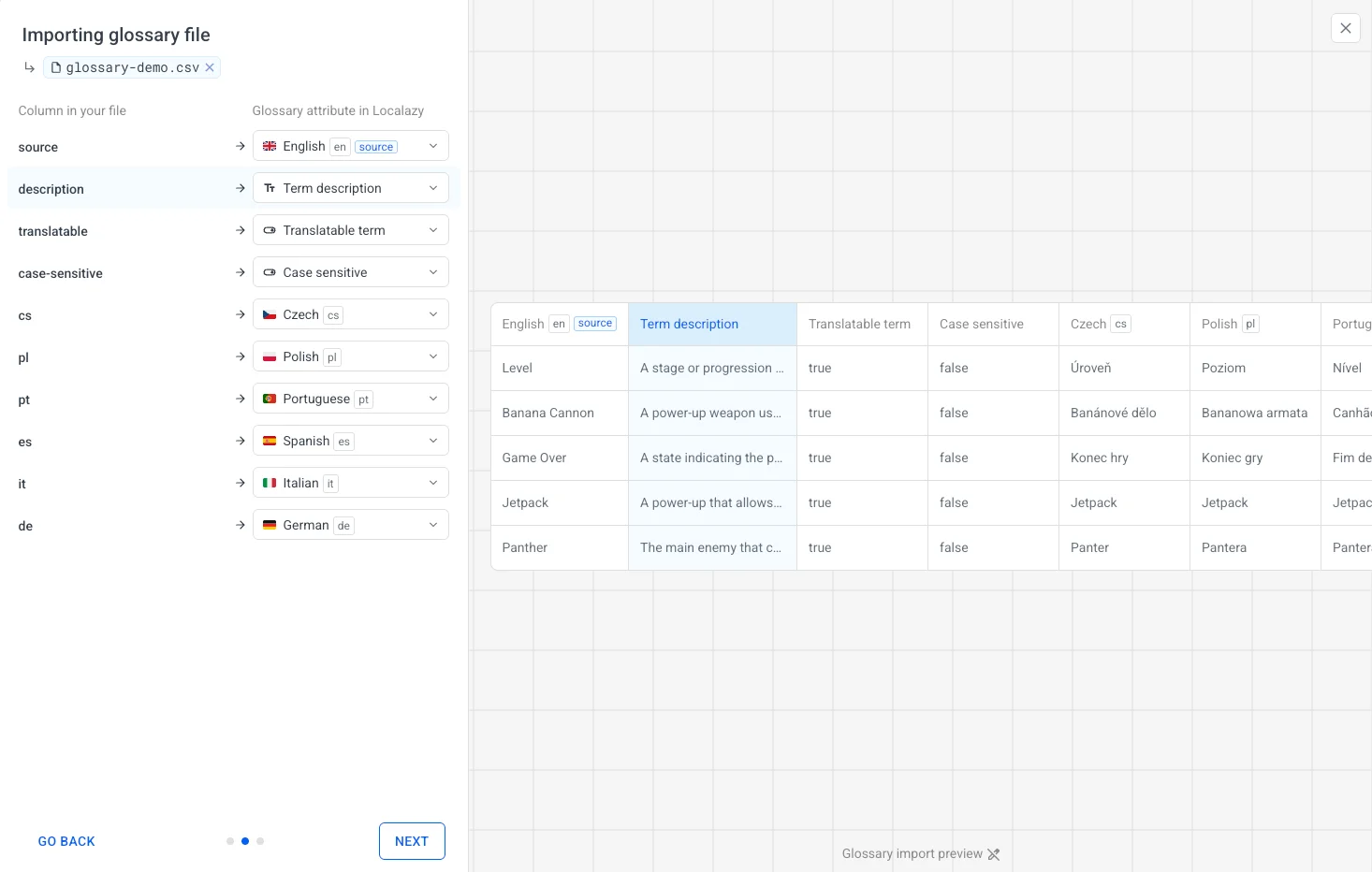Click the 'Term description' preview column header
The image size is (1372, 872).
pos(712,324)
